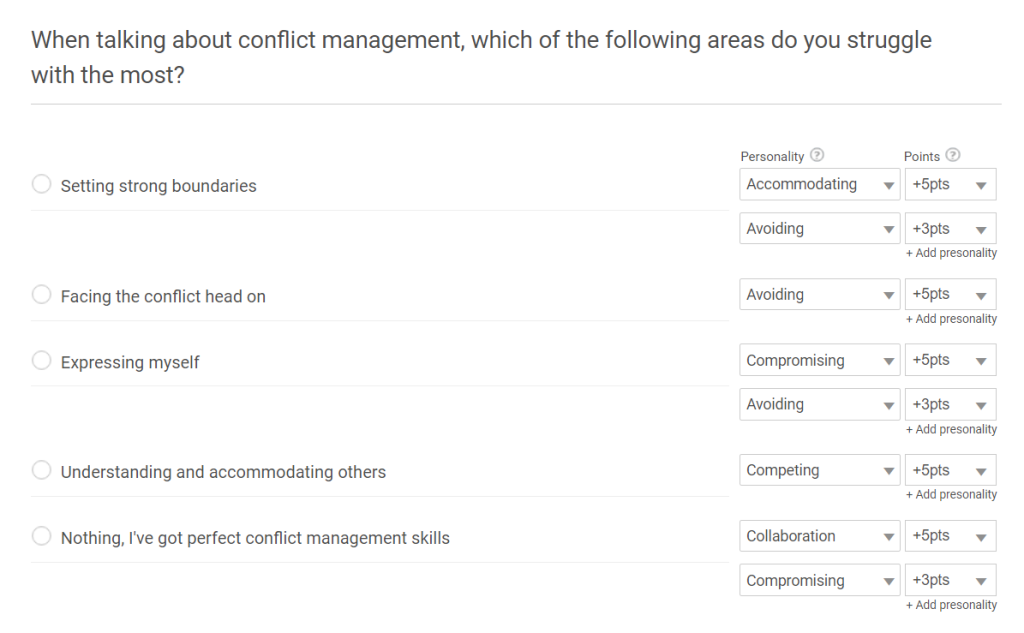Pick the 'Nothing, I've got perfect' radio option
Viewport: 1024px width, 633px height.
pos(42,537)
